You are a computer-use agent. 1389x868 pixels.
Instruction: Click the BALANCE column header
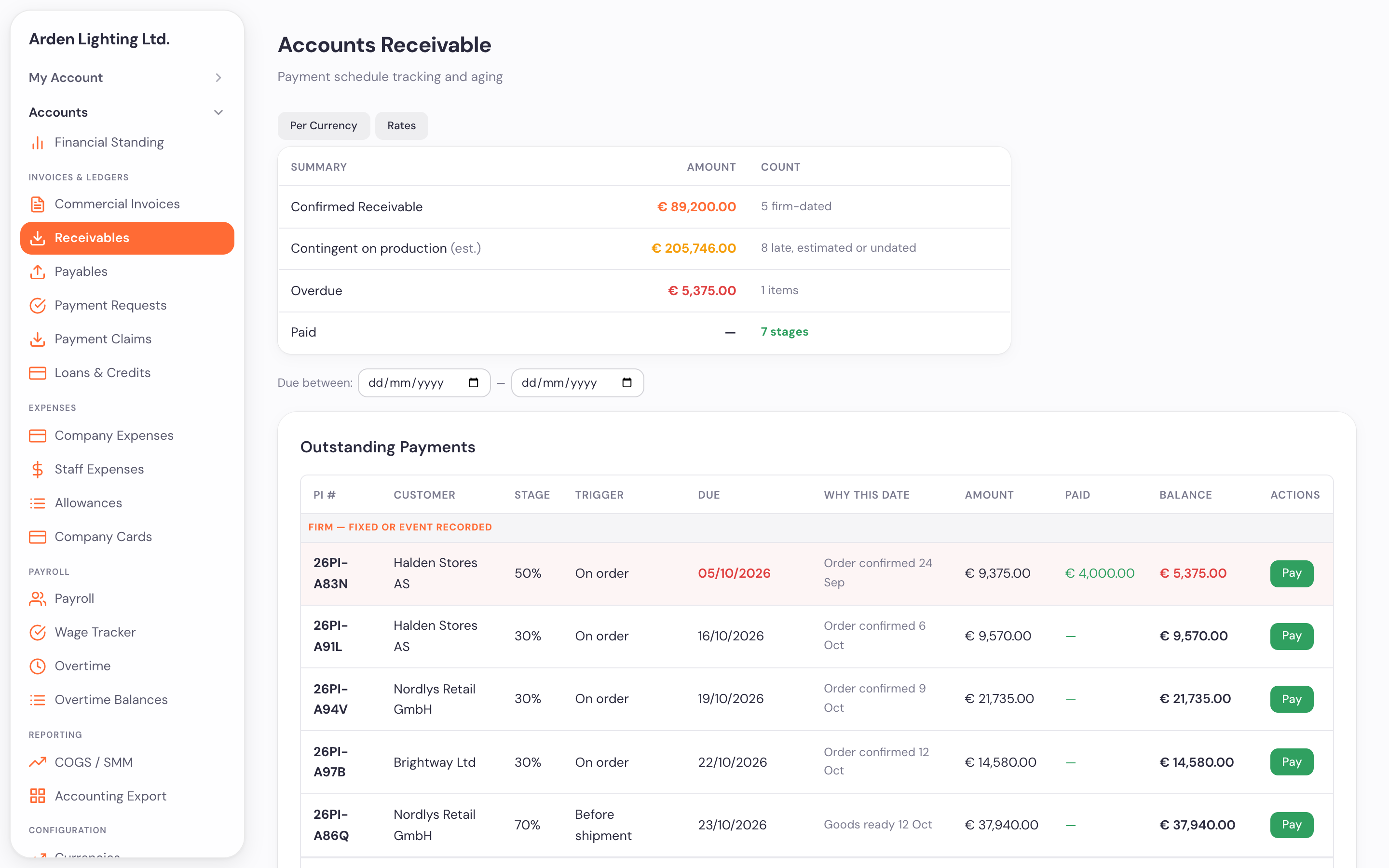[1186, 495]
